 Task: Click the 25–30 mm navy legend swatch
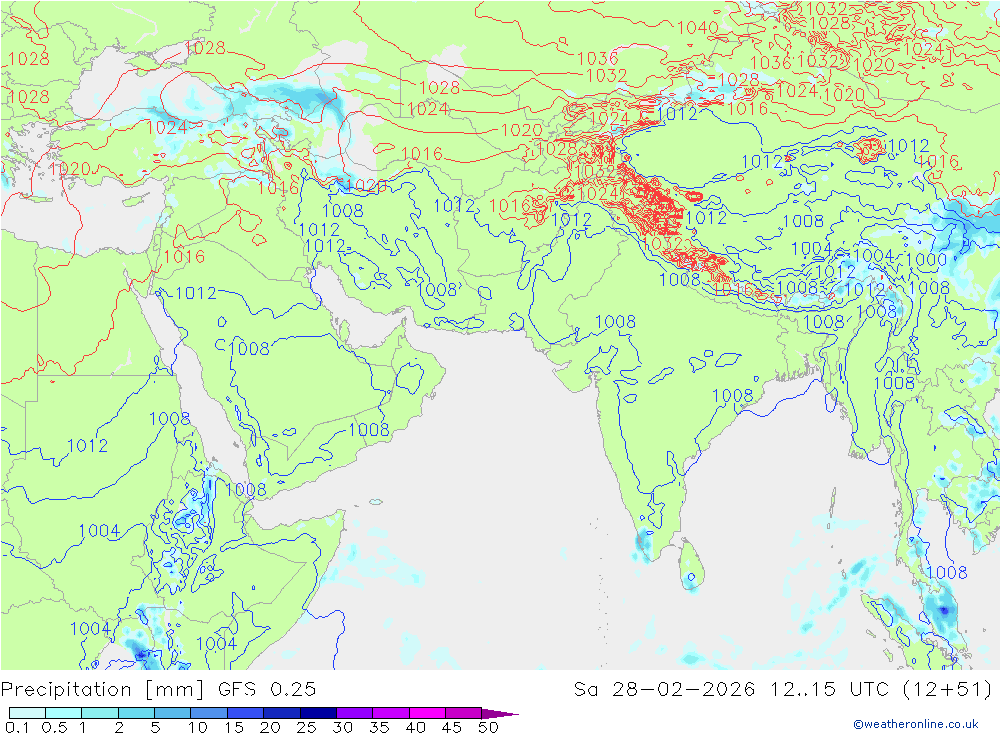pyautogui.click(x=318, y=713)
